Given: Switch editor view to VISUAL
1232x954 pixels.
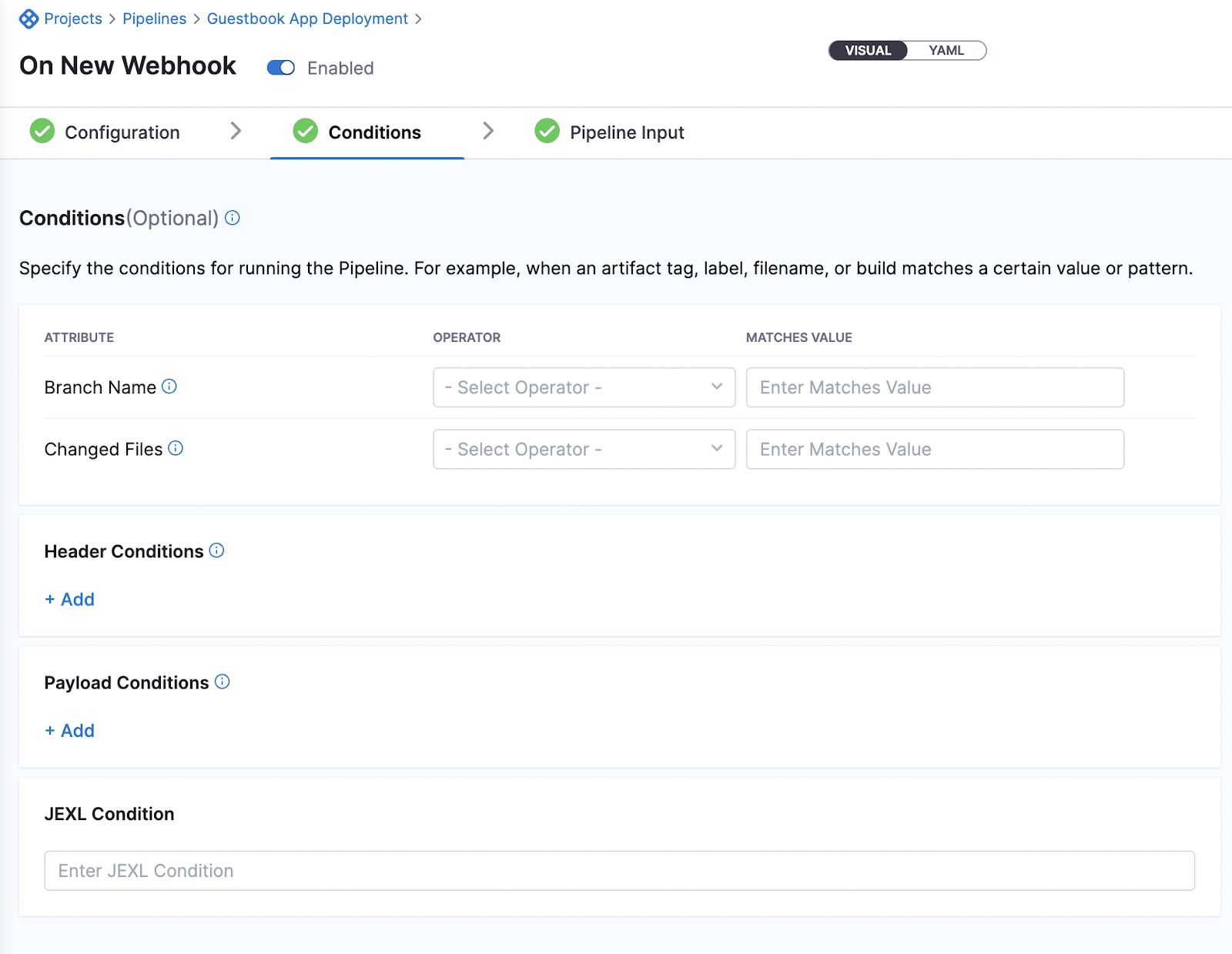Looking at the screenshot, I should (x=867, y=50).
